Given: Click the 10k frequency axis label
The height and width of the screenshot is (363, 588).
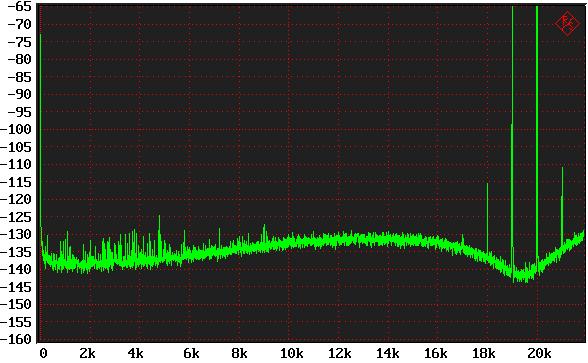Looking at the screenshot, I should coord(292,353).
